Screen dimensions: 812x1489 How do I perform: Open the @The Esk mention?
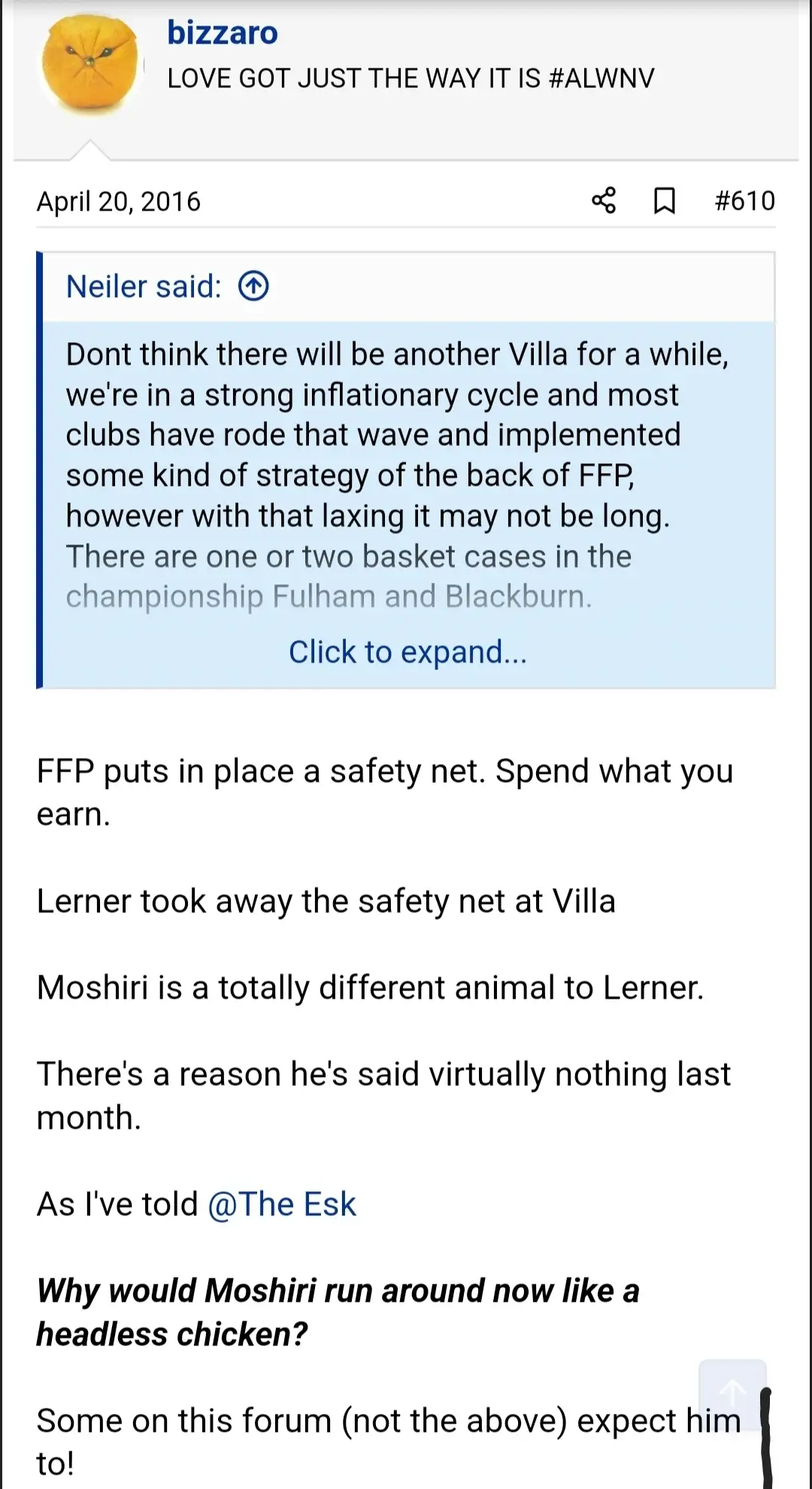(x=281, y=1204)
